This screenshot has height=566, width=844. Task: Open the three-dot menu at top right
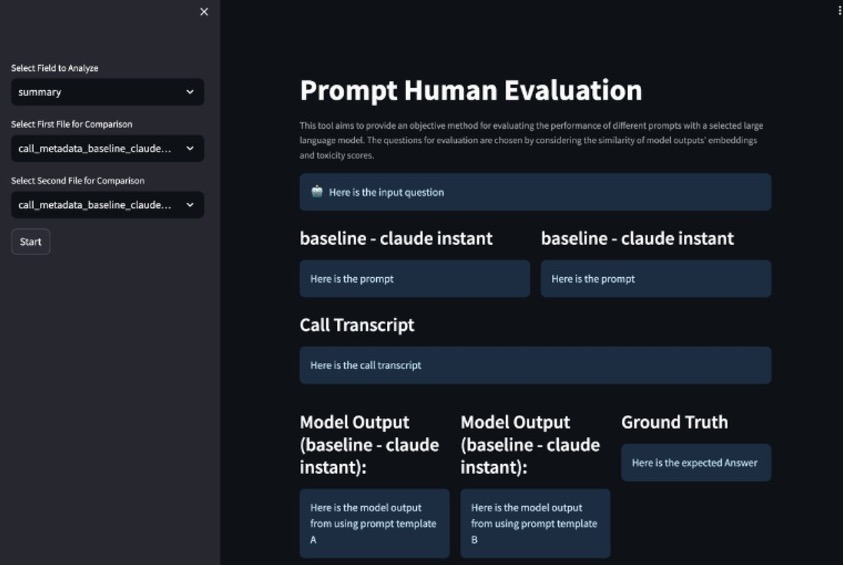click(840, 9)
